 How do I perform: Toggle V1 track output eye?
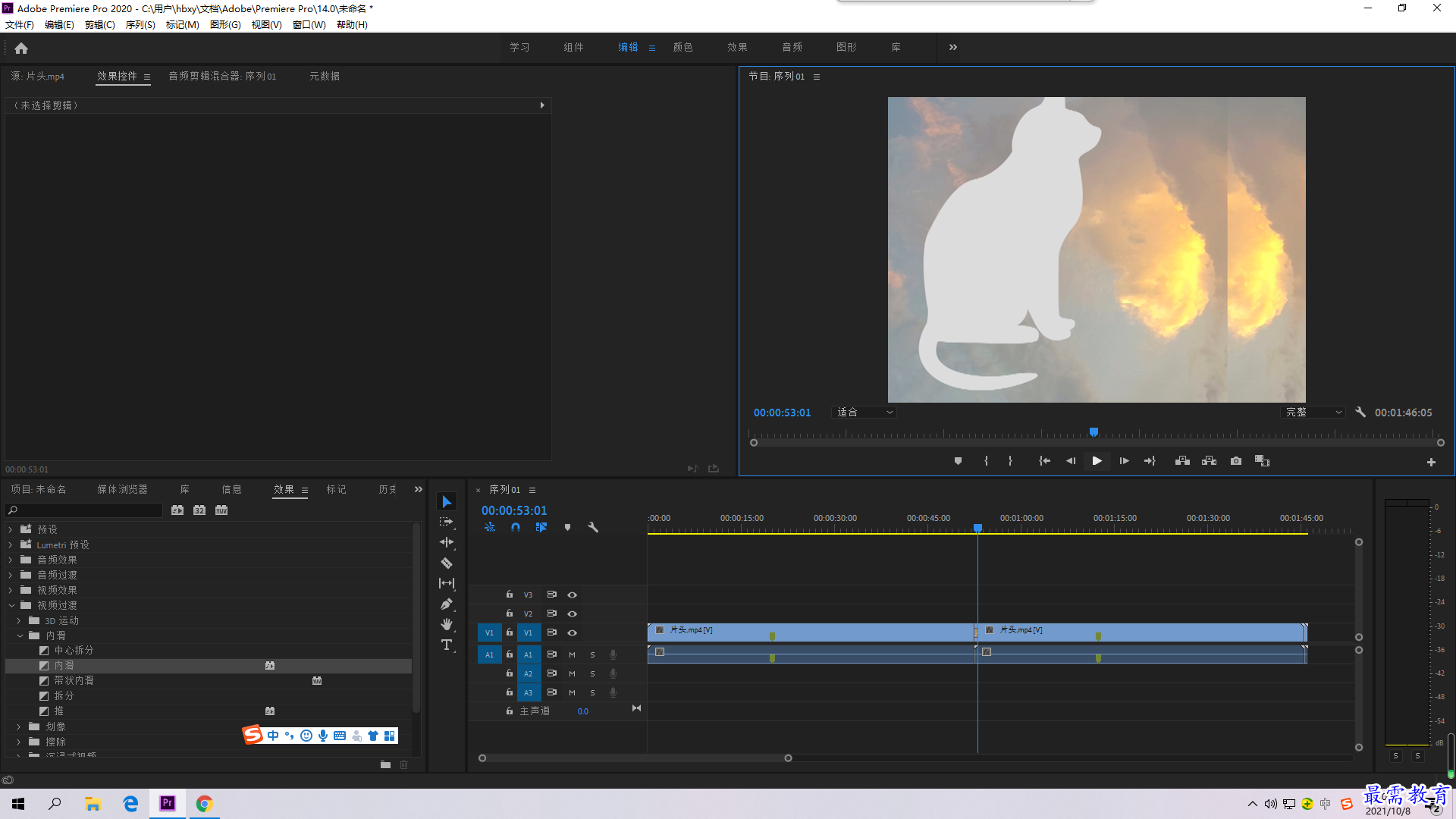573,632
